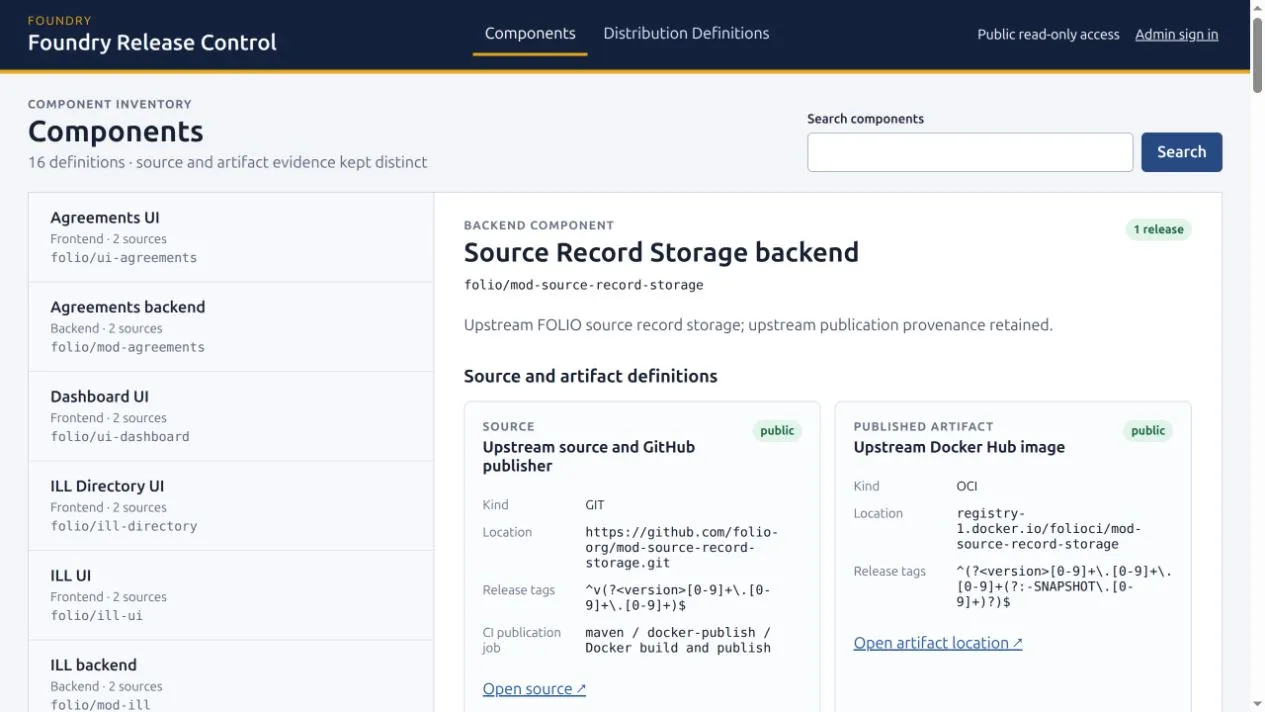Click the '1 release' badge

[x=1158, y=230]
